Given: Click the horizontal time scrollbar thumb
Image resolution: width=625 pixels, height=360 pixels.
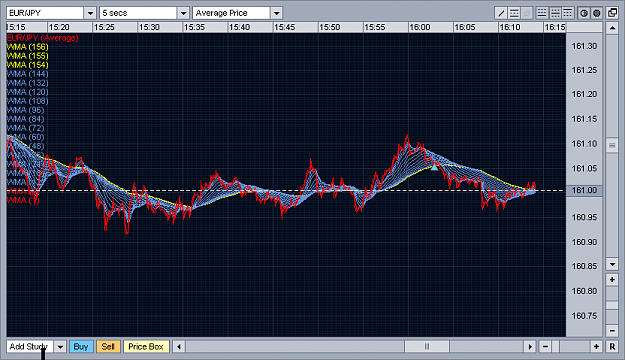Looking at the screenshot, I should [426, 346].
